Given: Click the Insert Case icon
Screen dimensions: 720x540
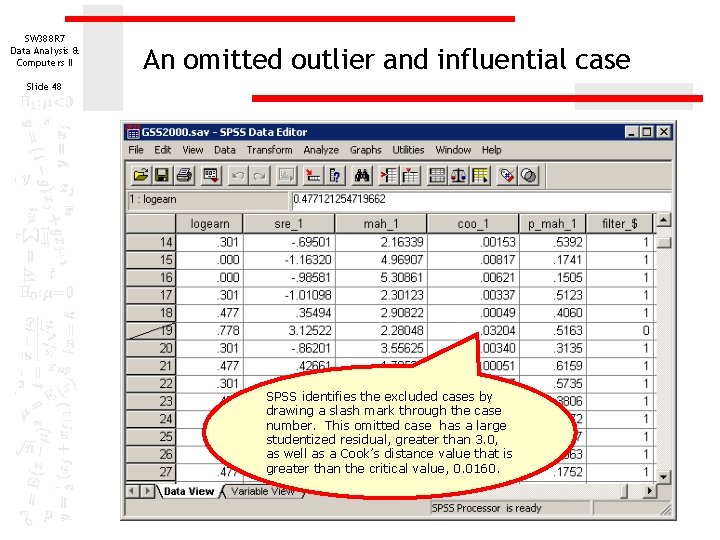Looking at the screenshot, I should 389,175.
